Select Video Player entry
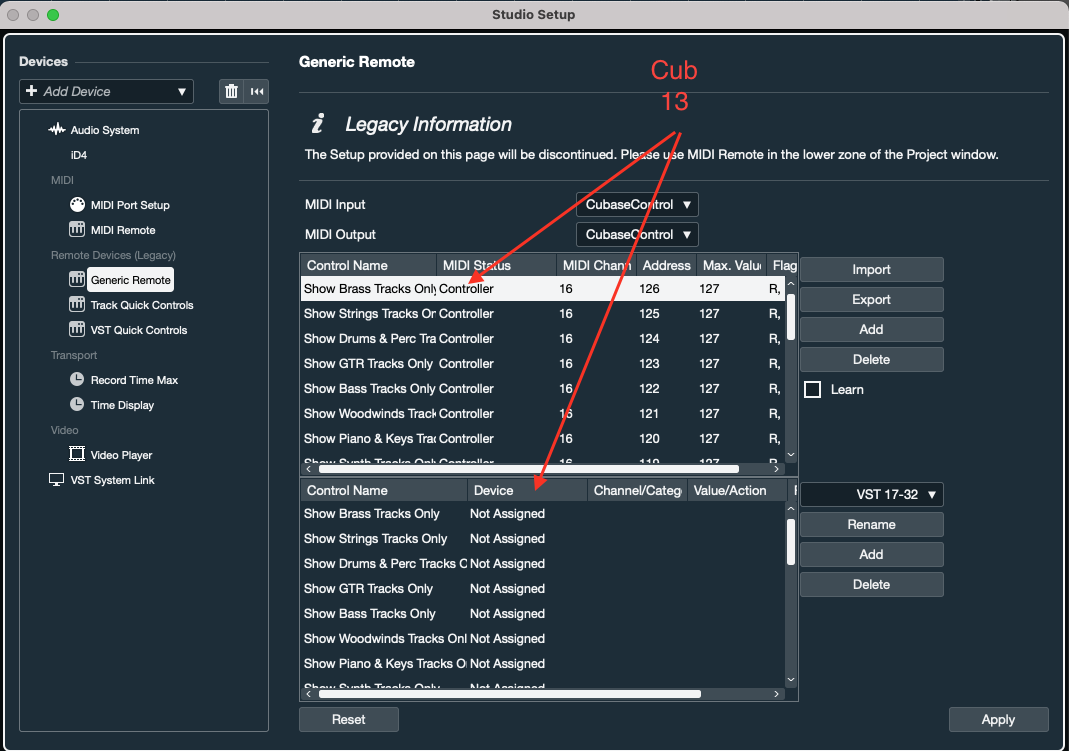The width and height of the screenshot is (1069, 751). (121, 455)
